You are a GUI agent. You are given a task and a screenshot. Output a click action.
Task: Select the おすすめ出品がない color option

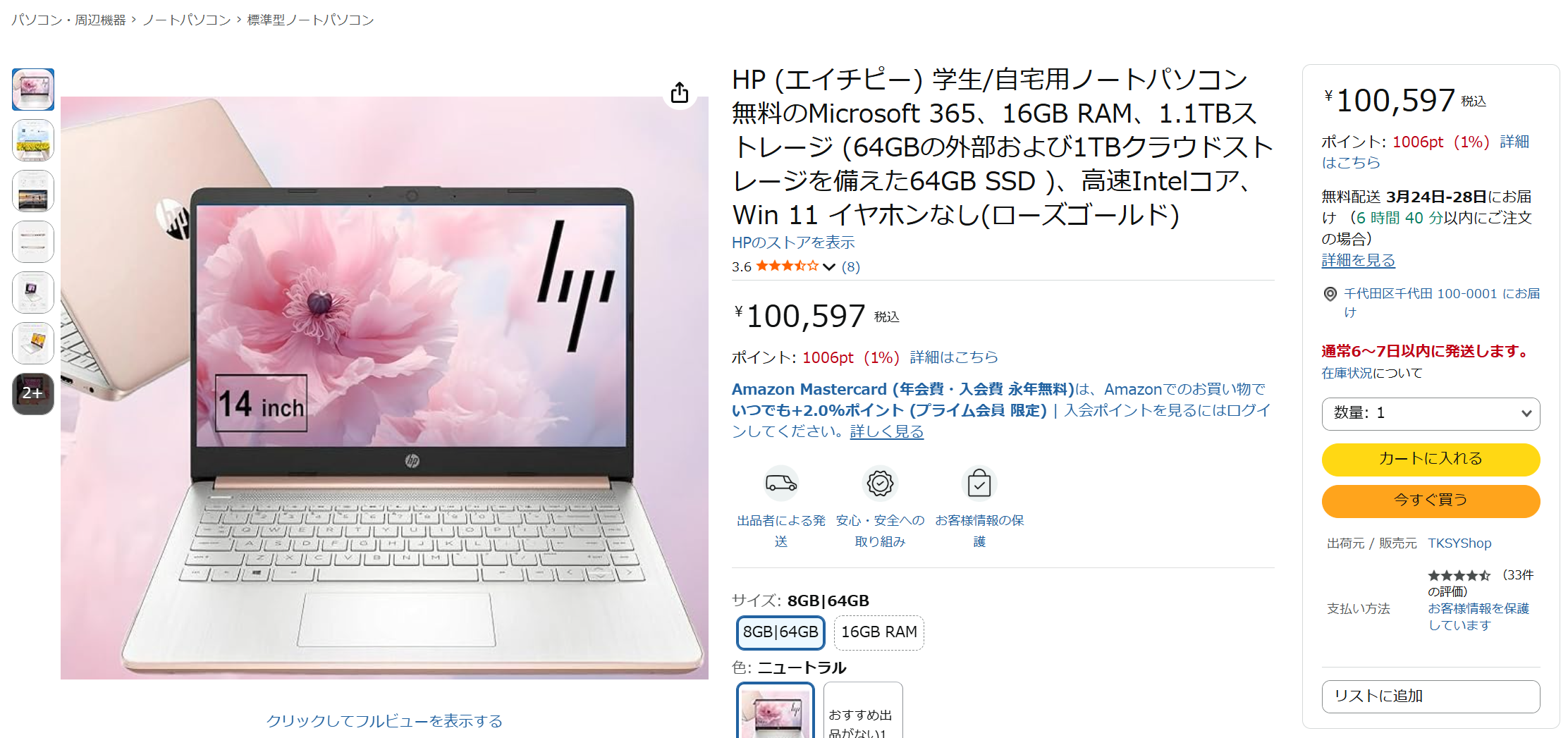[x=863, y=711]
